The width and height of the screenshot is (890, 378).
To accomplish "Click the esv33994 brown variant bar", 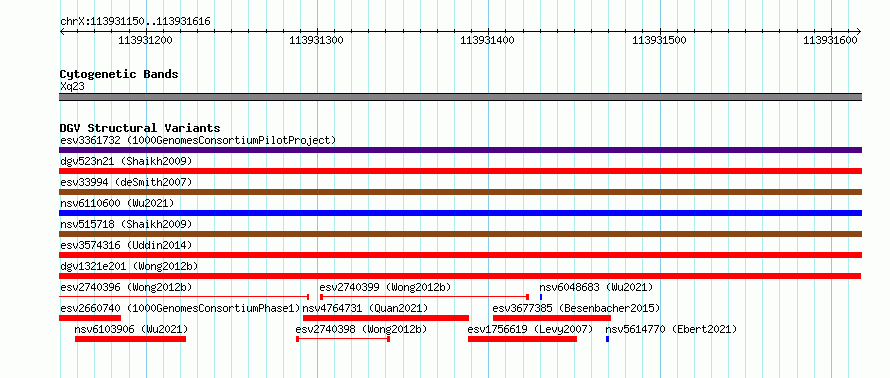I will [460, 192].
